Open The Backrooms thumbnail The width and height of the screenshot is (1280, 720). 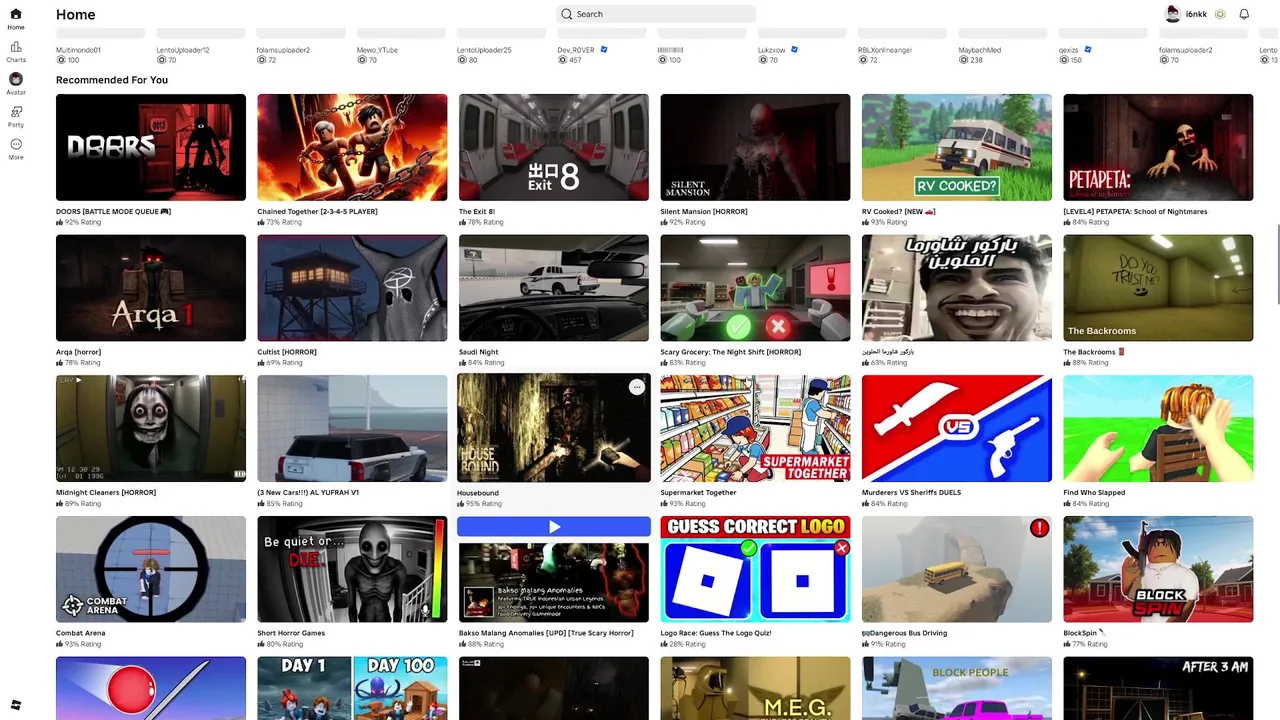tap(1158, 288)
